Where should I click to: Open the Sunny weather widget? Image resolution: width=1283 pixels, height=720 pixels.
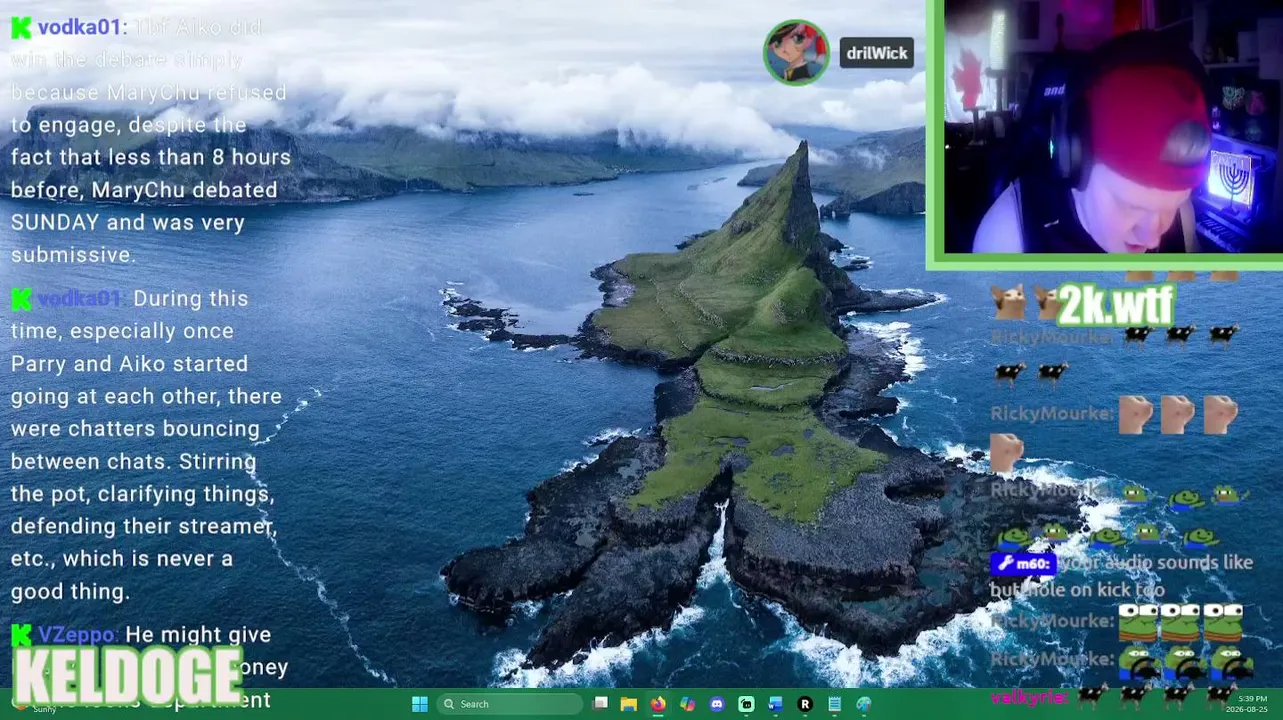[36, 708]
